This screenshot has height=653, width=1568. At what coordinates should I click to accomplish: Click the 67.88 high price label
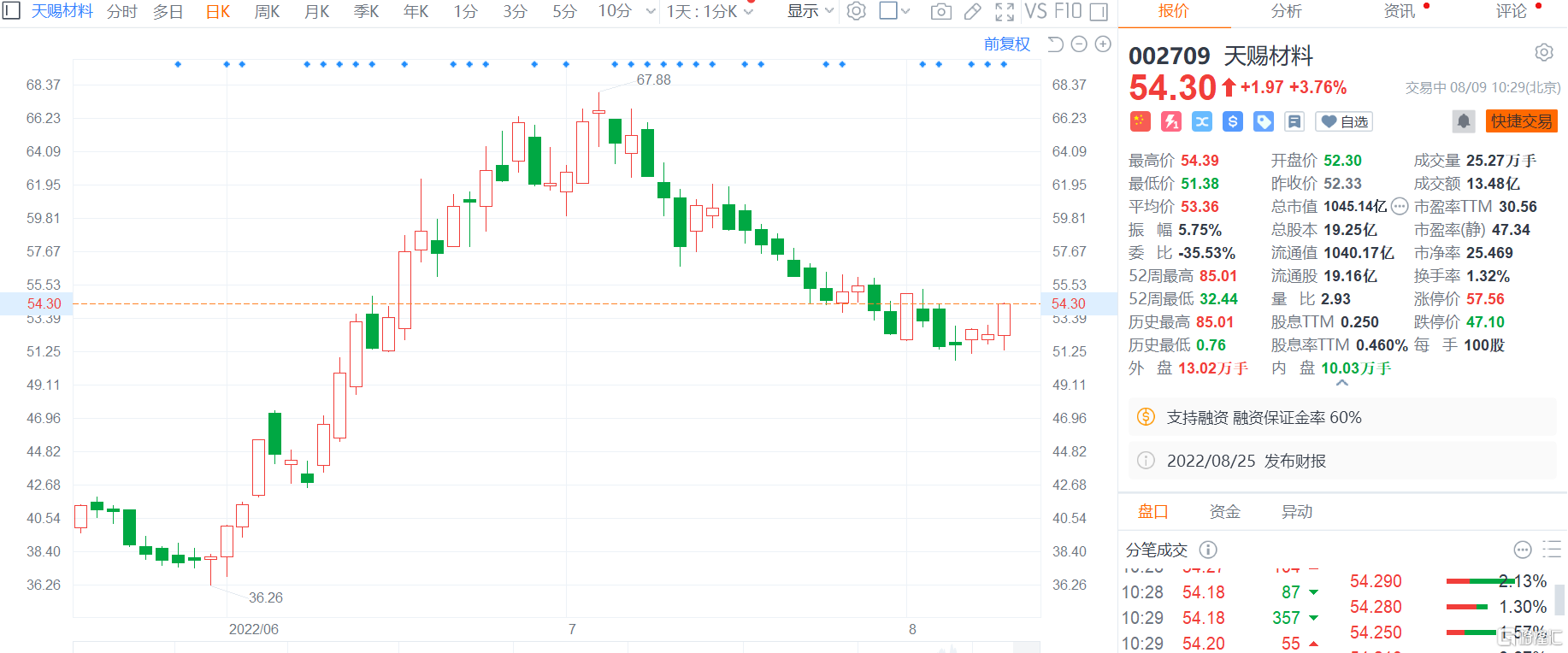point(653,79)
